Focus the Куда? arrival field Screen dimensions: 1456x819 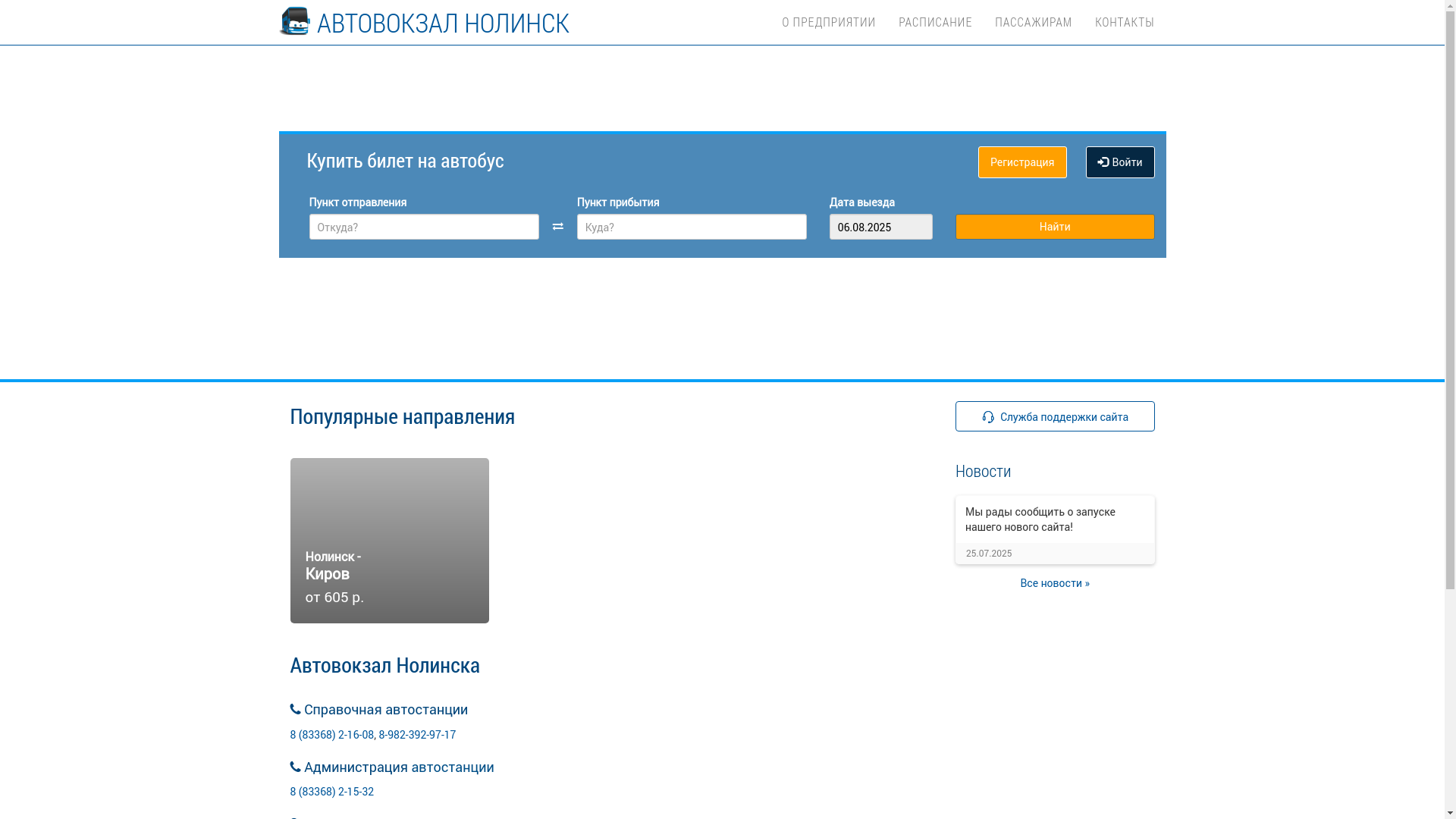[x=692, y=227]
